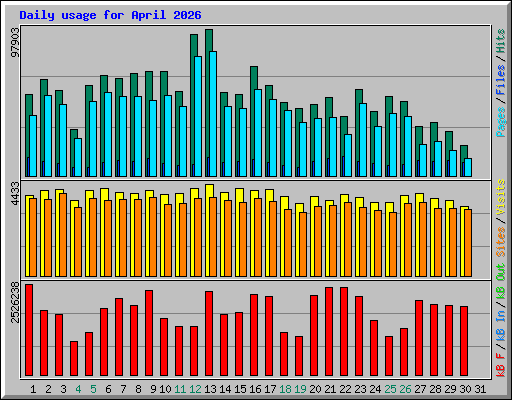Click the blue 'Files' legend label
512x400 pixels.
coord(501,80)
